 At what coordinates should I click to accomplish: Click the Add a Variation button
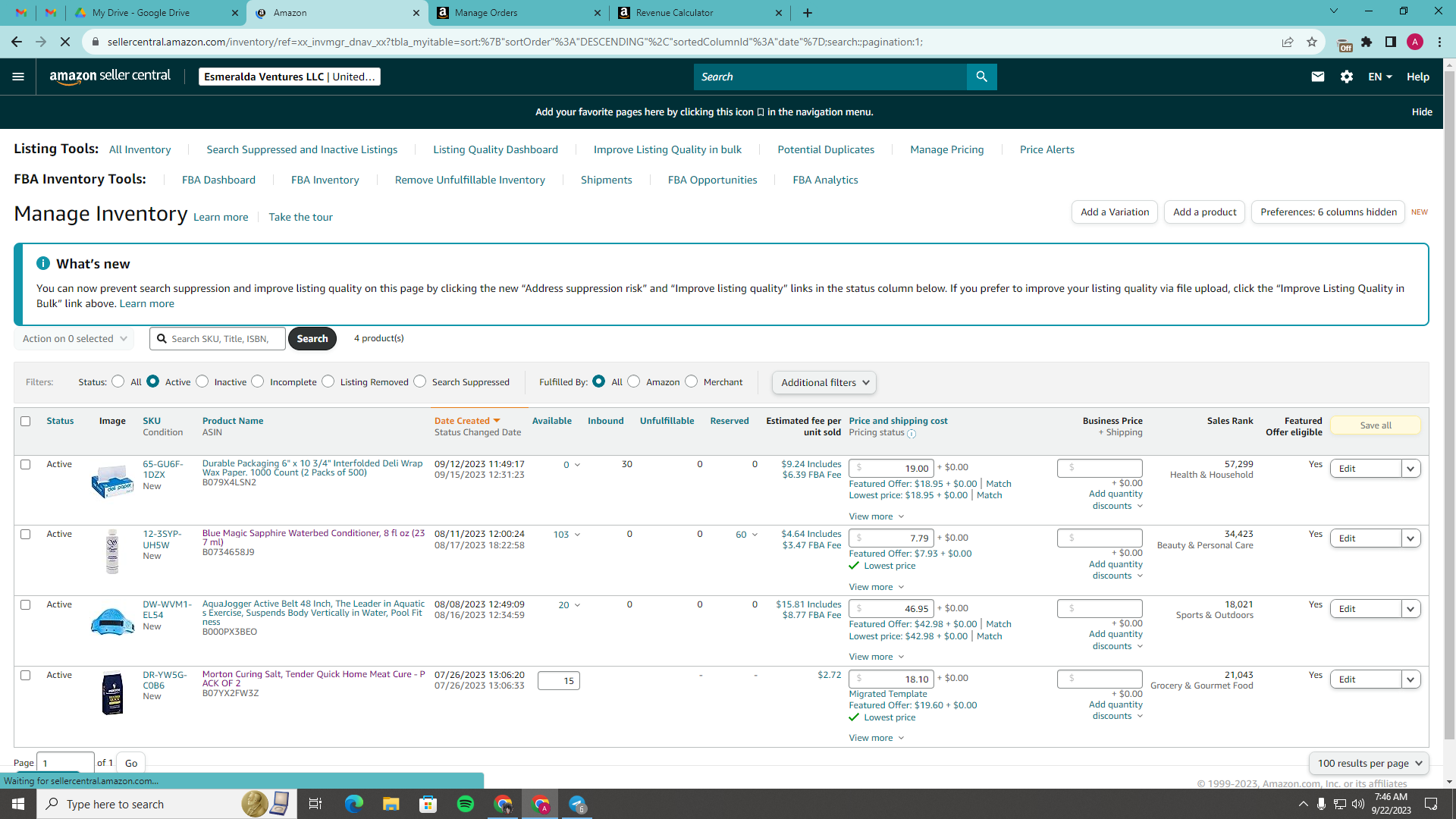1115,212
